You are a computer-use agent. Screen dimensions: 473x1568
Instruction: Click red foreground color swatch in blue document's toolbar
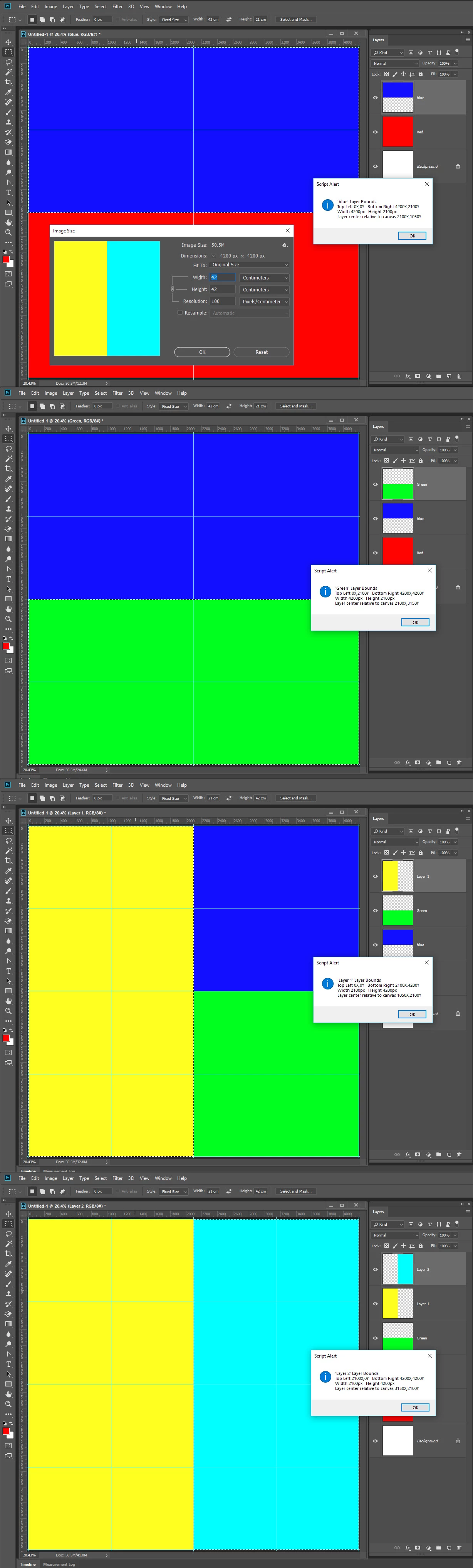tap(6, 260)
